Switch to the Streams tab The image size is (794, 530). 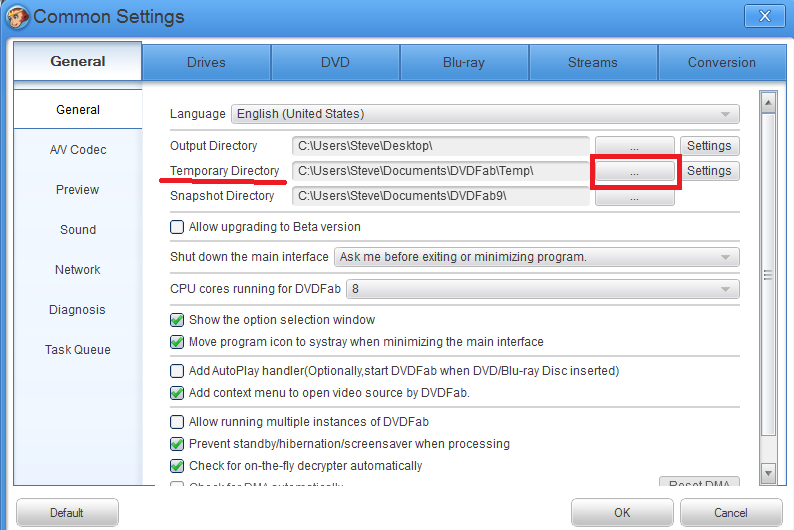pyautogui.click(x=593, y=62)
